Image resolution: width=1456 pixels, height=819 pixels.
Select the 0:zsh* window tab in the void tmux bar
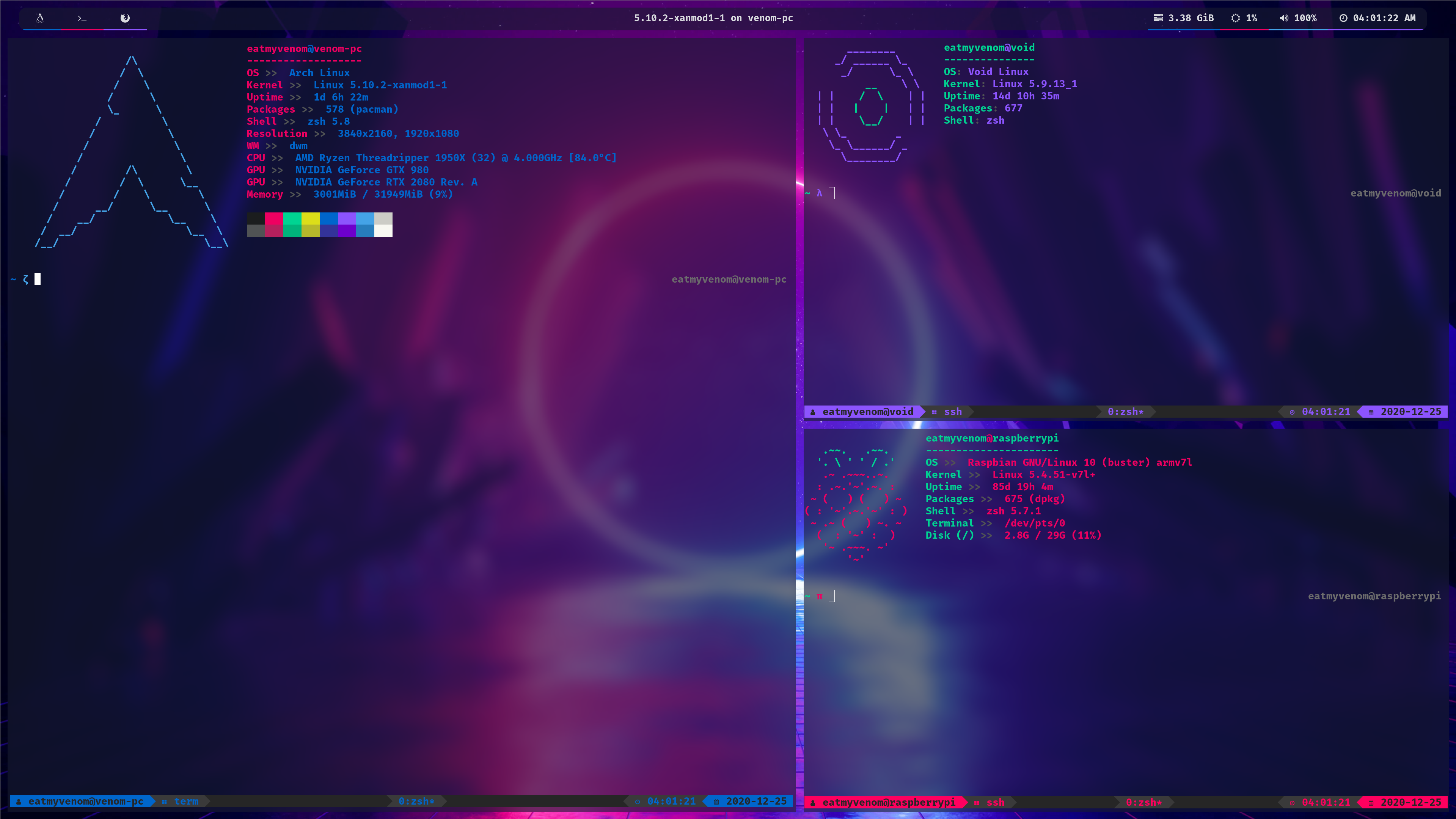(1125, 412)
